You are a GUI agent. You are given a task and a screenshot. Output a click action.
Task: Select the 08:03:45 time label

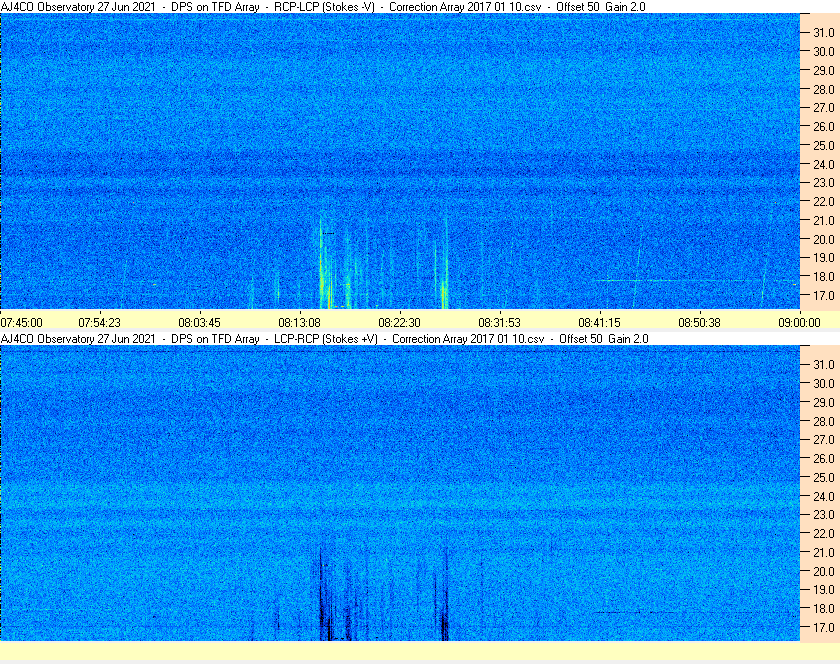(199, 323)
